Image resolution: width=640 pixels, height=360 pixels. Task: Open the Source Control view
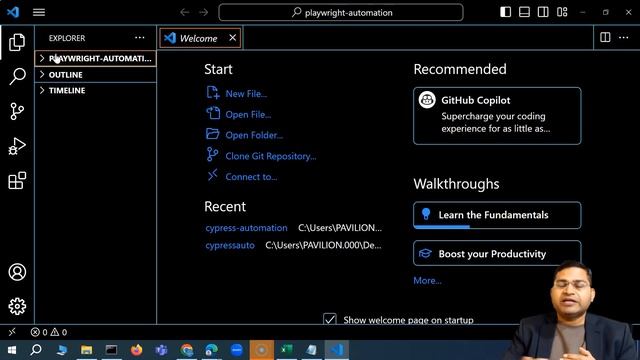click(17, 111)
